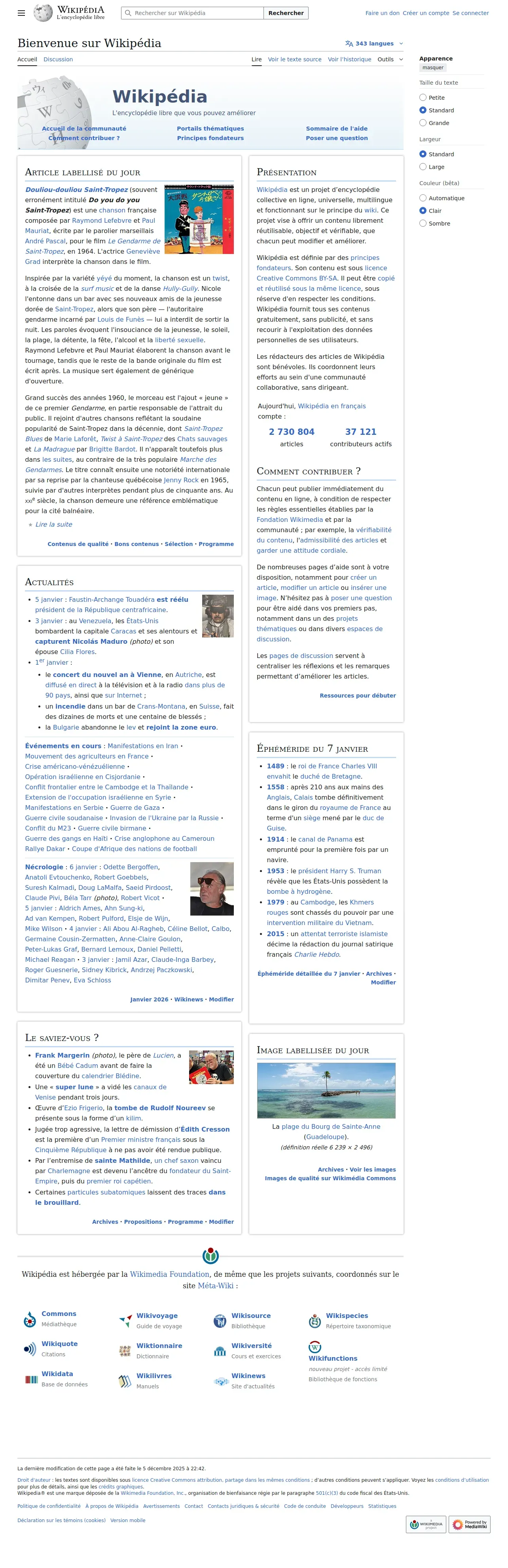Open Principes fondateurs link in banner
This screenshot has width=508, height=1568.
pos(210,138)
